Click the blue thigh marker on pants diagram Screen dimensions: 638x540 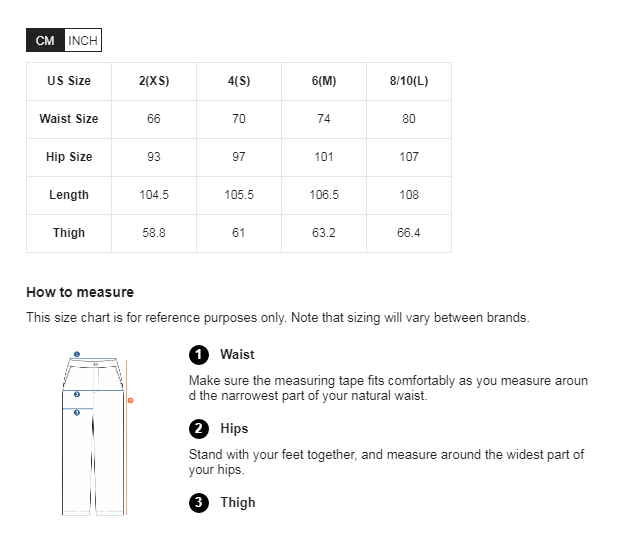pyautogui.click(x=77, y=412)
